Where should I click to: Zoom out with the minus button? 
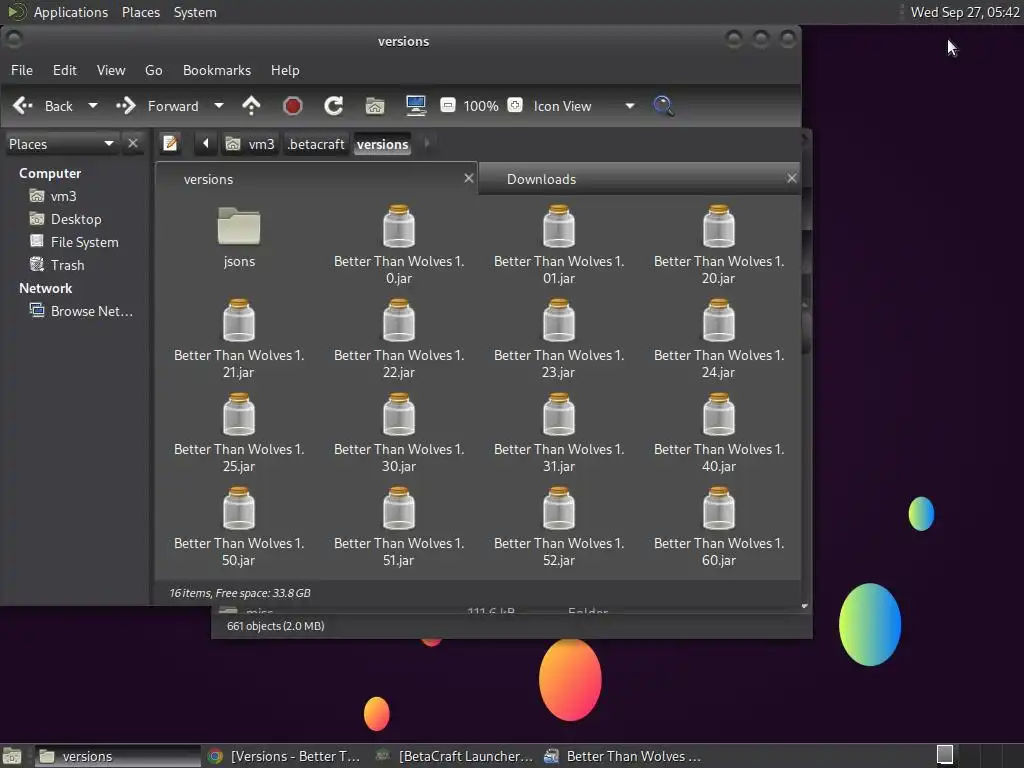point(447,105)
